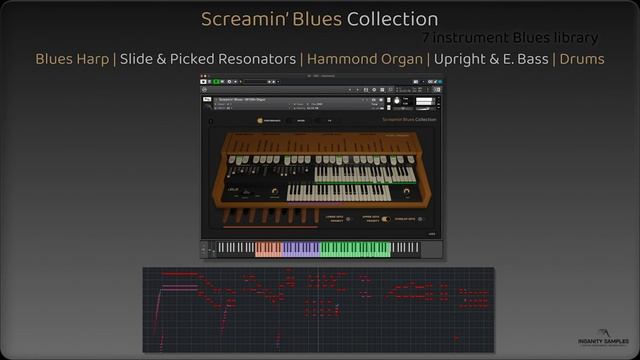Click the green active button in Kontakt toolbar
Image resolution: width=640 pixels, height=360 pixels.
(x=216, y=82)
